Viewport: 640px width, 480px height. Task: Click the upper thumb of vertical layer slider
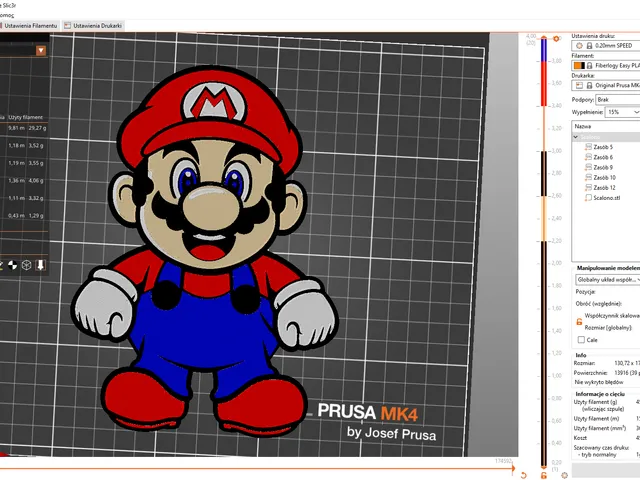coord(544,38)
